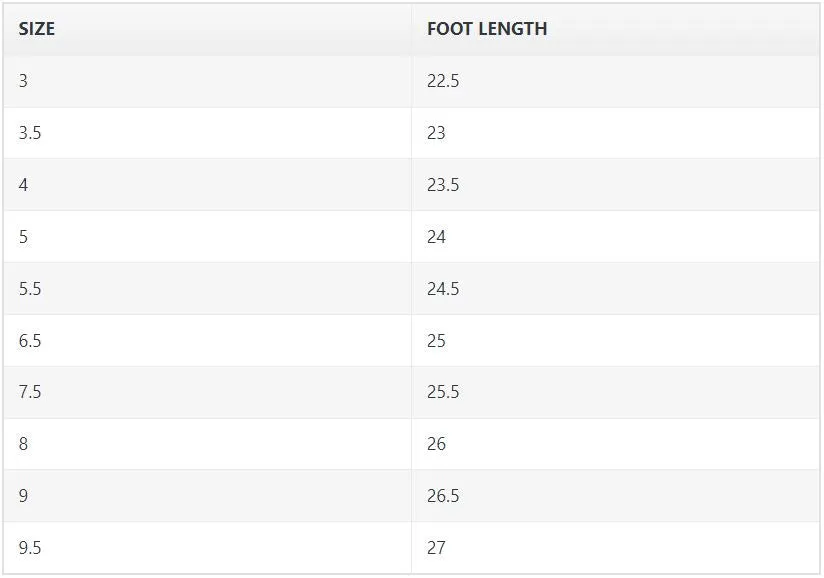This screenshot has height=578, width=824.
Task: Click the FOOT LENGTH column header
Action: tap(615, 29)
